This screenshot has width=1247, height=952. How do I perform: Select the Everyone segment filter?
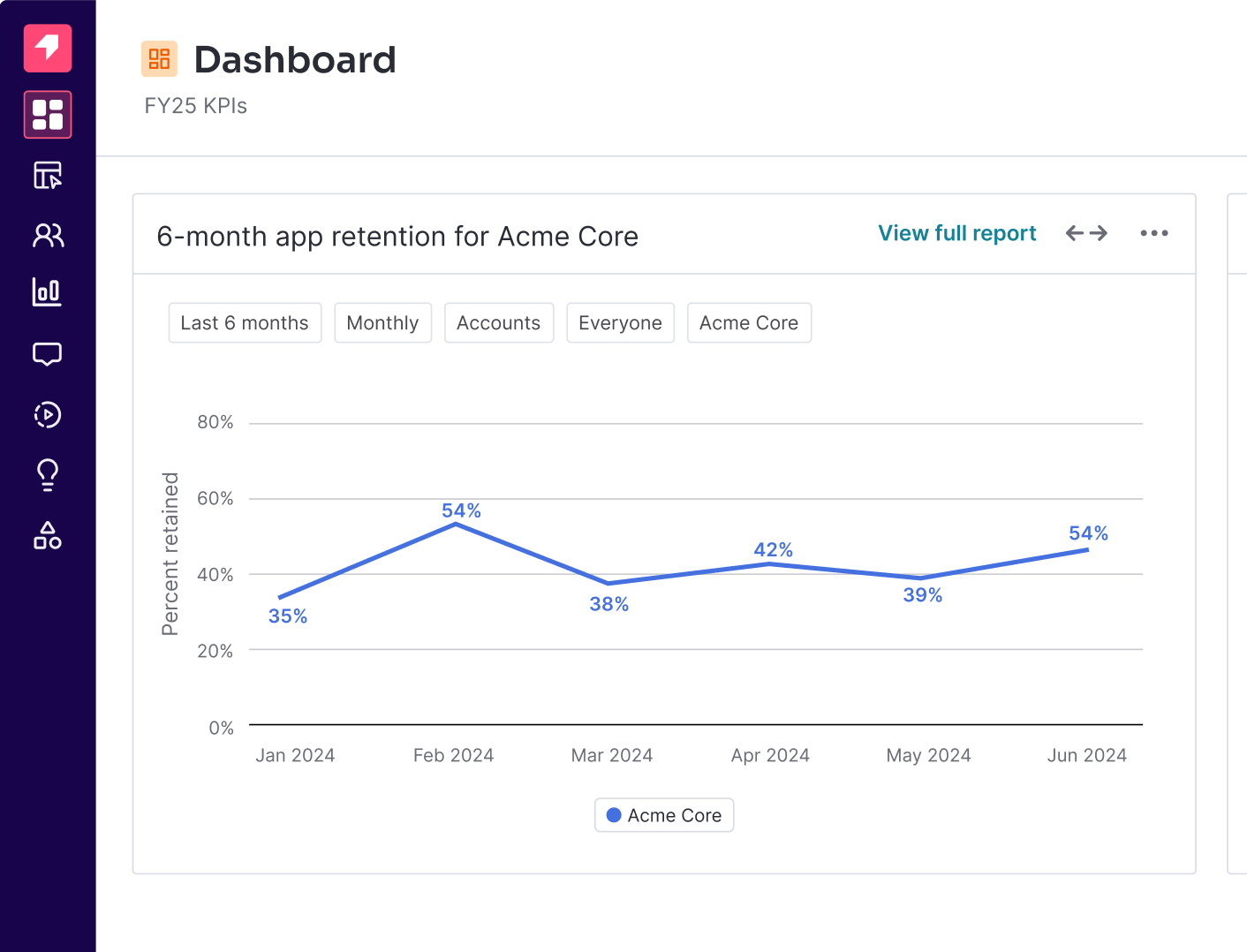620,323
